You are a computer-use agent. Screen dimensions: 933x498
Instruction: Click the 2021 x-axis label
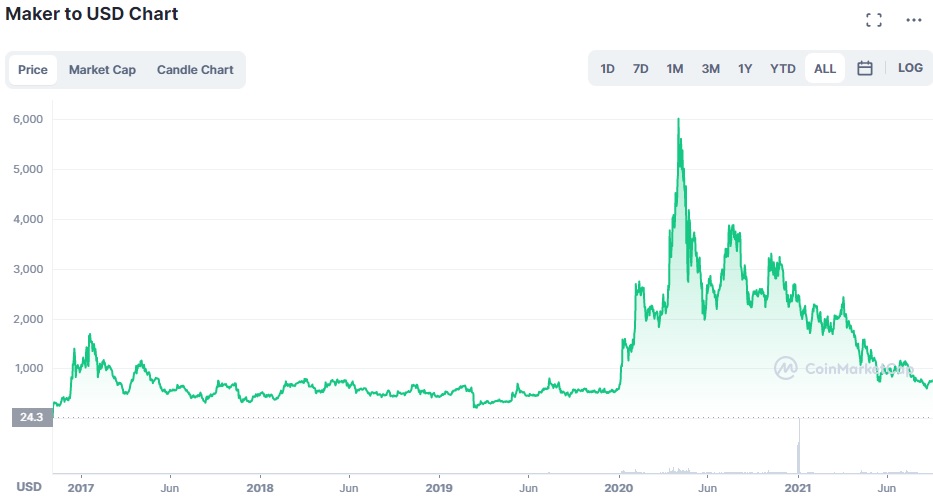(x=798, y=488)
